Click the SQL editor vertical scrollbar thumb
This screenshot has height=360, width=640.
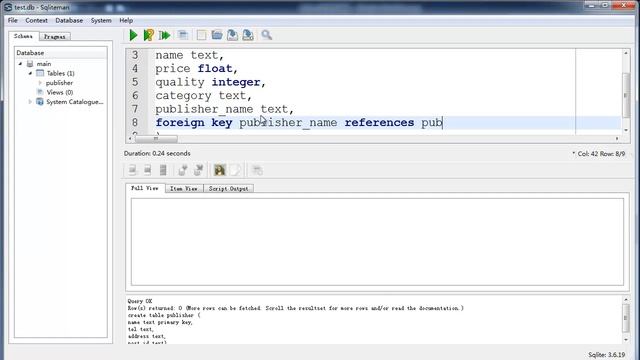point(626,95)
